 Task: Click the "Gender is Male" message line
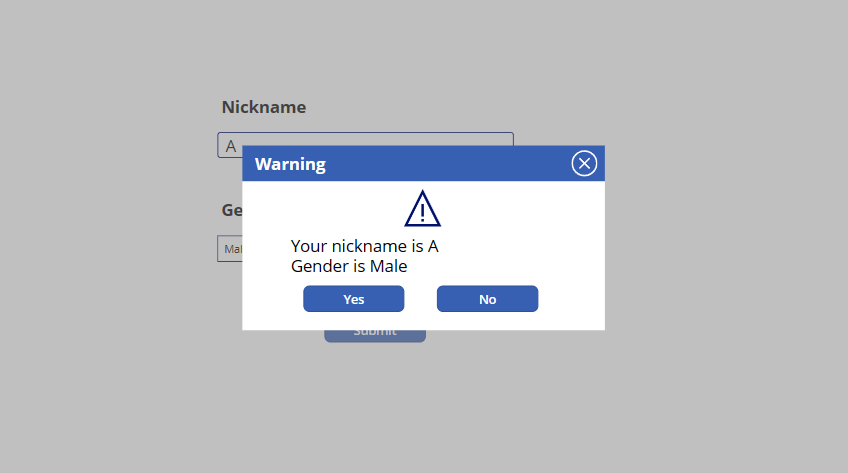click(x=349, y=266)
